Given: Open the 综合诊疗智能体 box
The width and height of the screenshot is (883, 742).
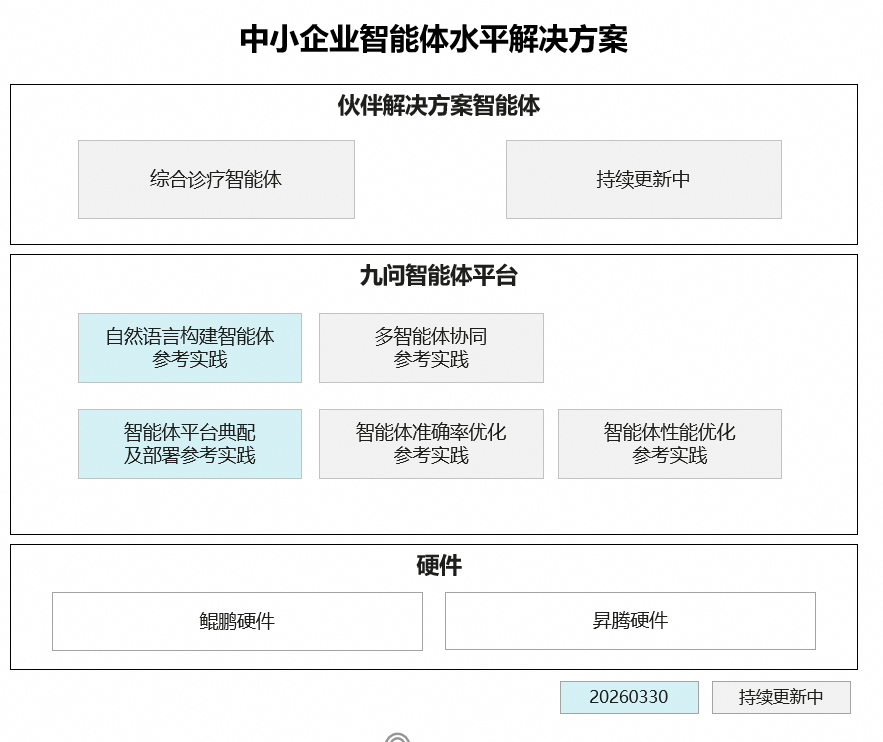Looking at the screenshot, I should point(216,179).
